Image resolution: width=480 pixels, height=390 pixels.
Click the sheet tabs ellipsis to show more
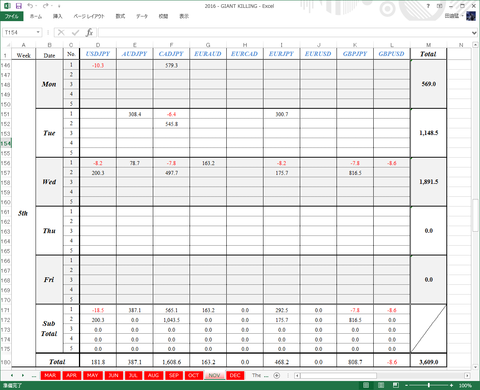(34, 376)
